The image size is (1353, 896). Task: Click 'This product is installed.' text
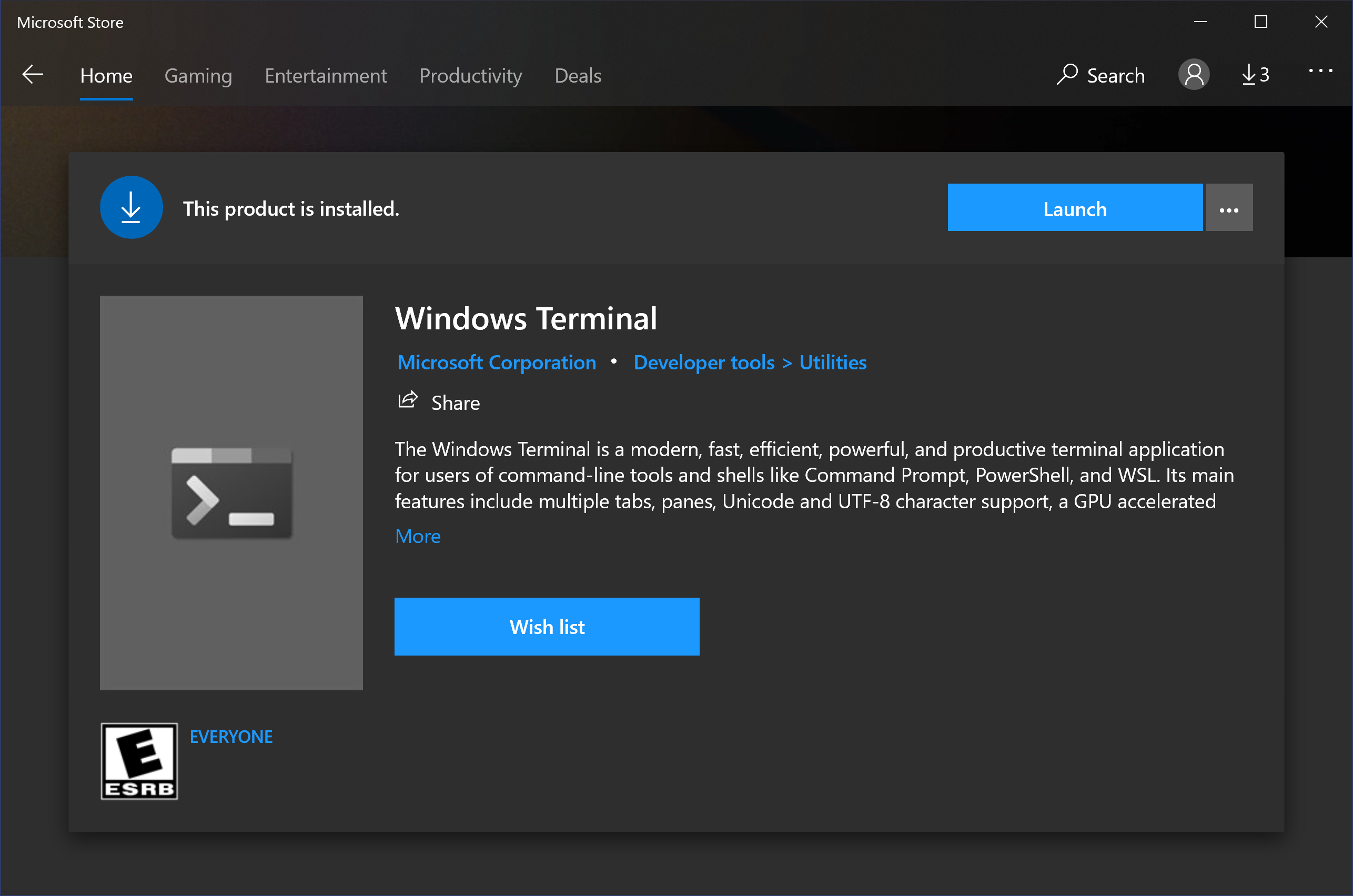291,208
